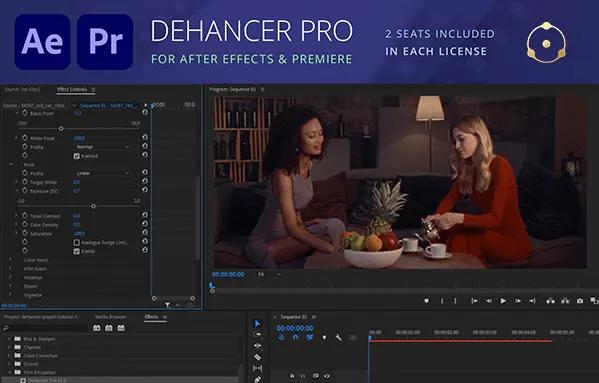Toggle animation stopwatch for Tonal Contrast
599x383 pixels.
click(x=25, y=215)
